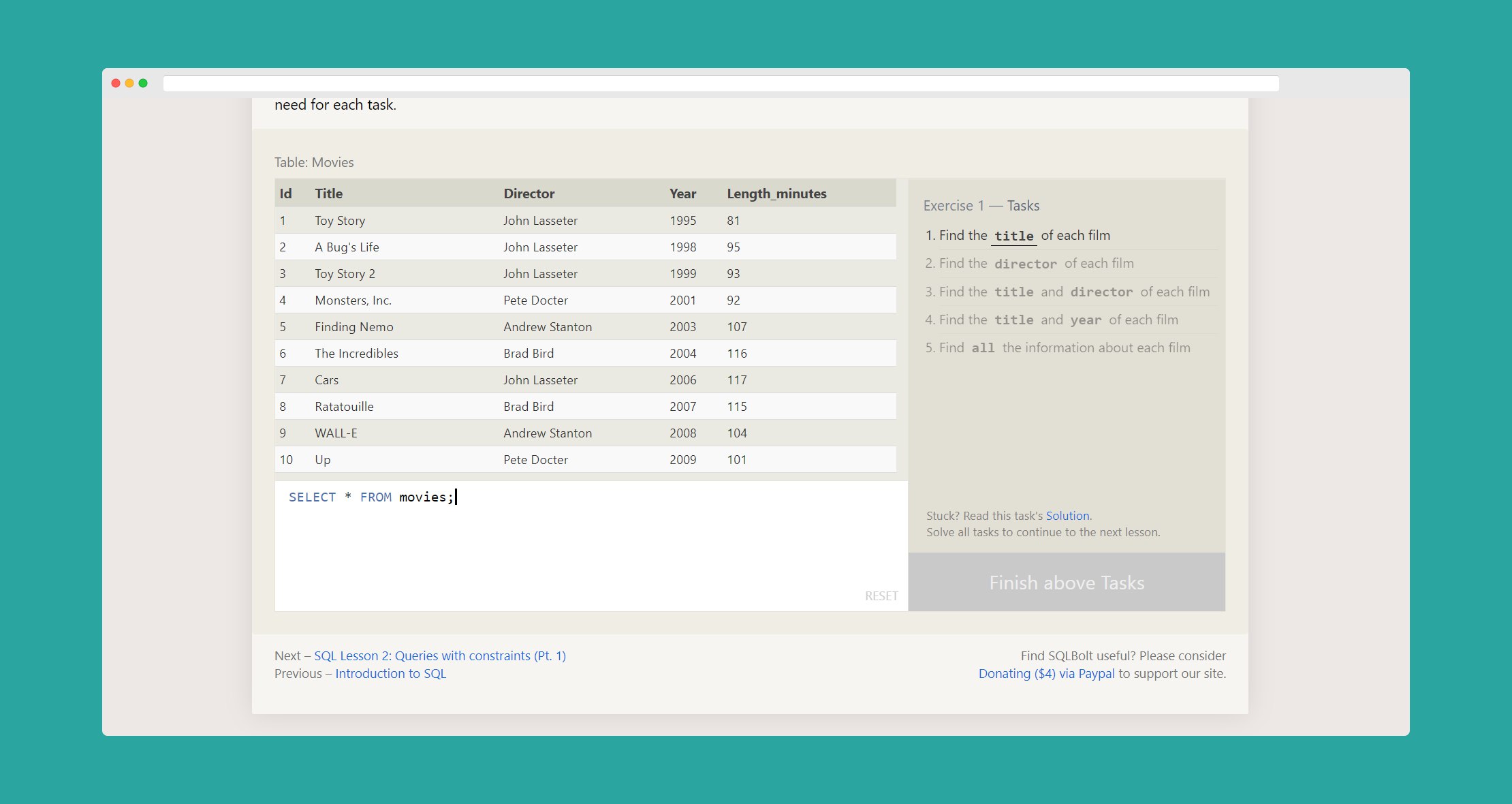
Task: Click John Lasseter in the Cars row
Action: click(x=540, y=380)
